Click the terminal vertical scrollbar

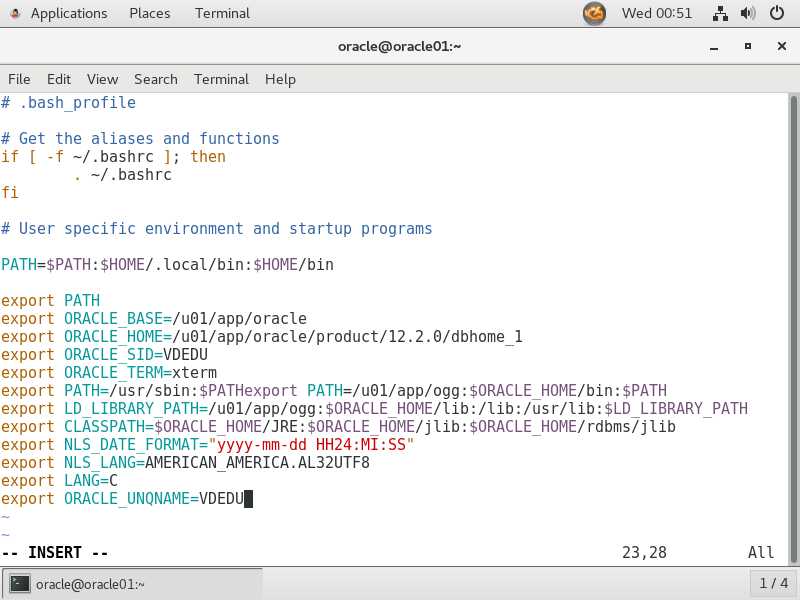click(793, 329)
